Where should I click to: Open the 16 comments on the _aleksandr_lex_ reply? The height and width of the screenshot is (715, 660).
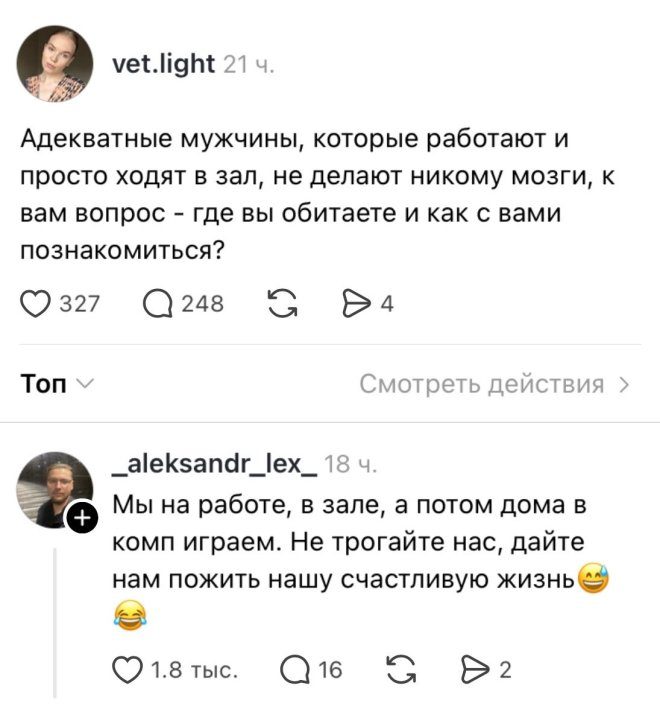pyautogui.click(x=295, y=670)
